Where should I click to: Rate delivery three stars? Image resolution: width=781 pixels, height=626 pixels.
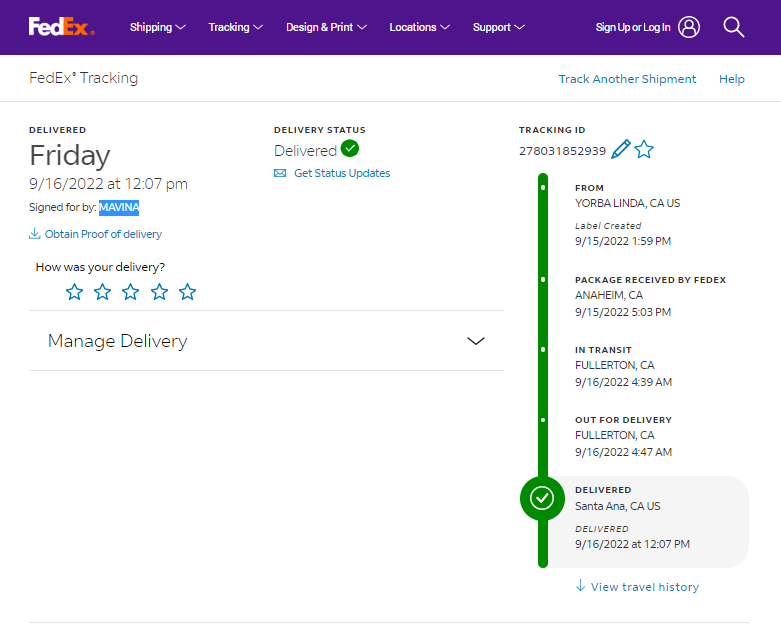tap(130, 292)
